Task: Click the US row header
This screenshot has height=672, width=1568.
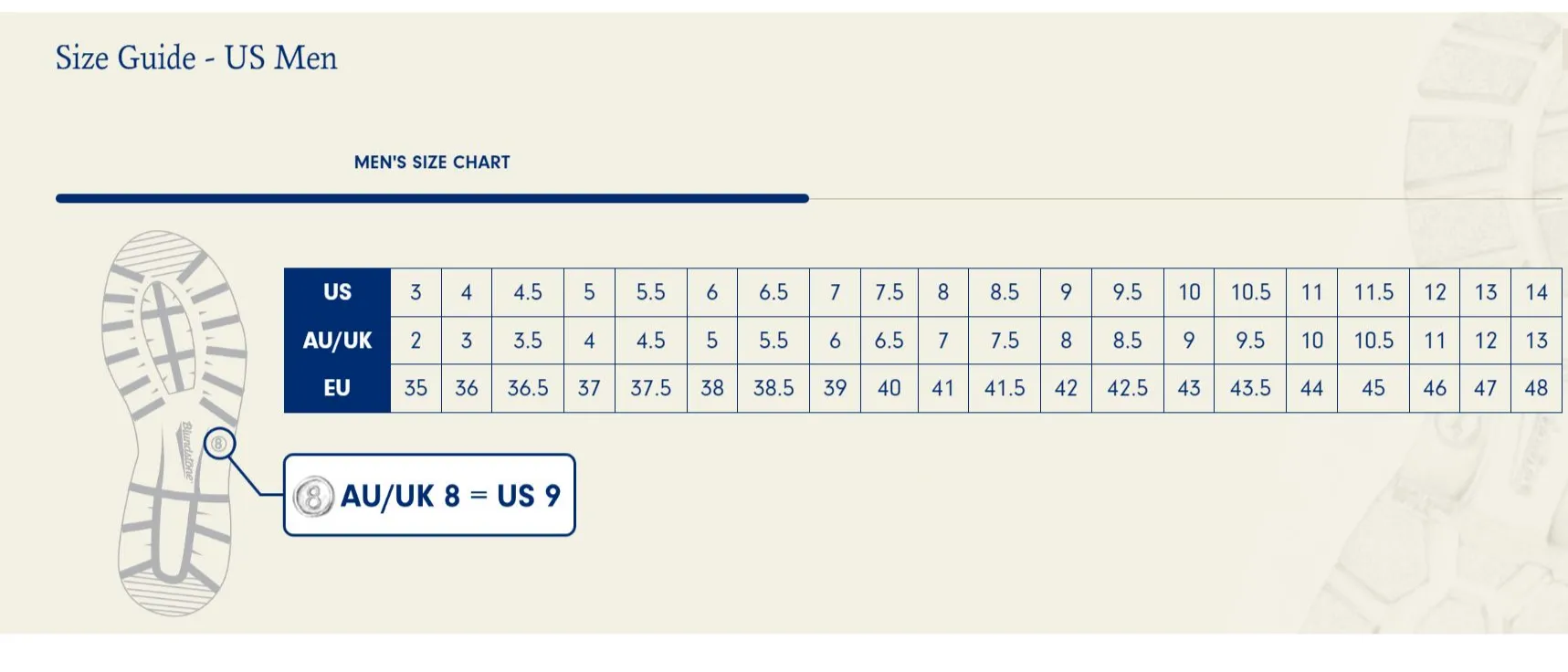Action: pos(337,292)
